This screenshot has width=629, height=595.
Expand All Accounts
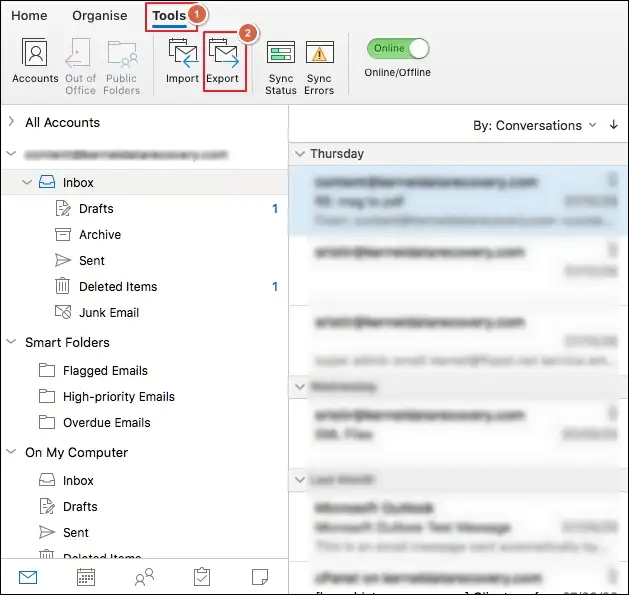click(x=11, y=122)
